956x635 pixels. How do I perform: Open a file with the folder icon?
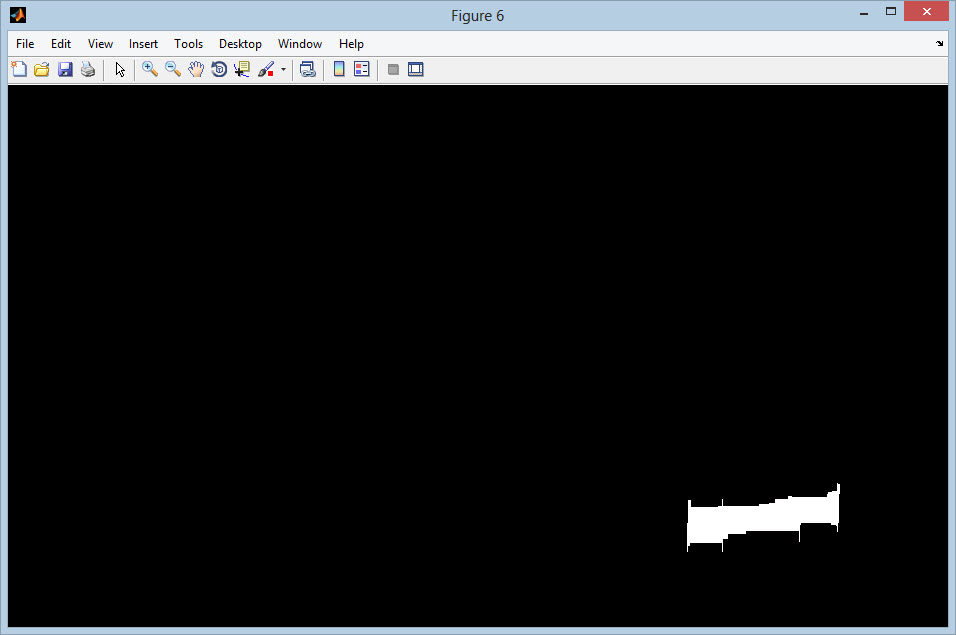41,69
